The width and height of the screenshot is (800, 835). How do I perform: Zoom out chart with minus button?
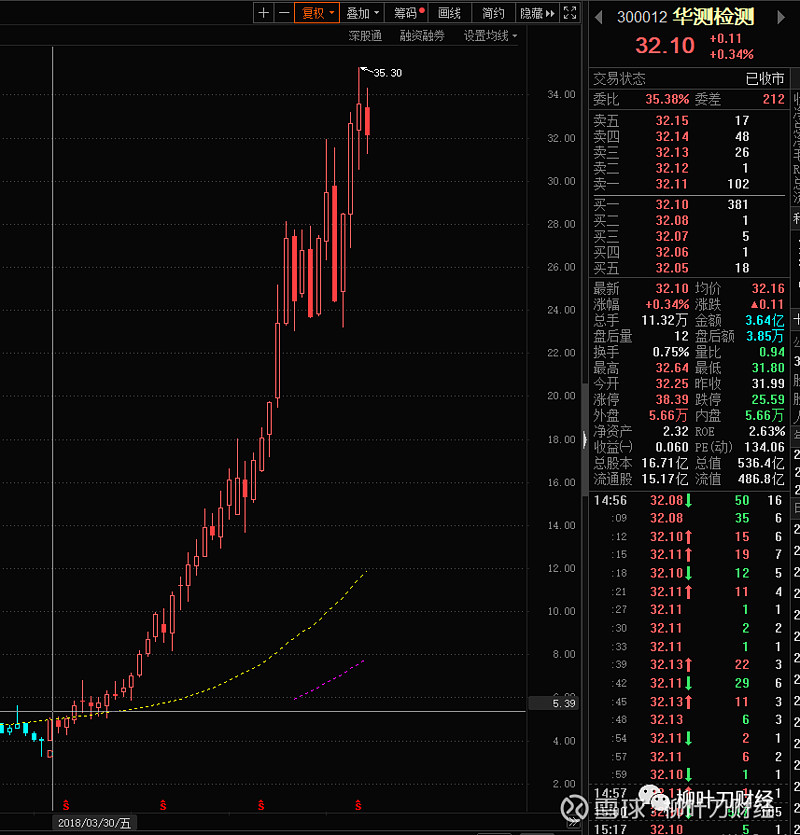pos(284,13)
